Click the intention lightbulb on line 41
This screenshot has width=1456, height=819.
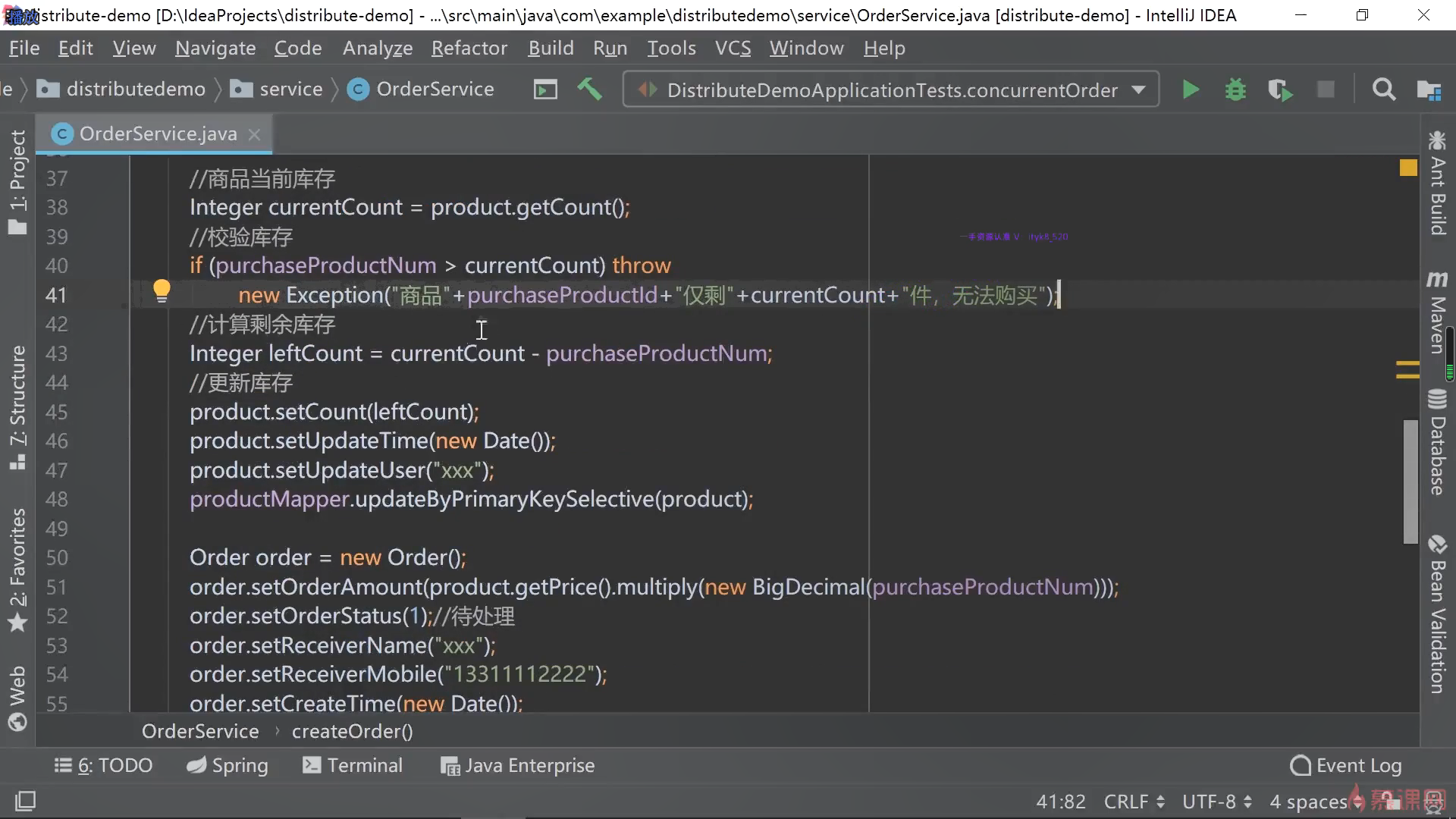click(x=162, y=291)
